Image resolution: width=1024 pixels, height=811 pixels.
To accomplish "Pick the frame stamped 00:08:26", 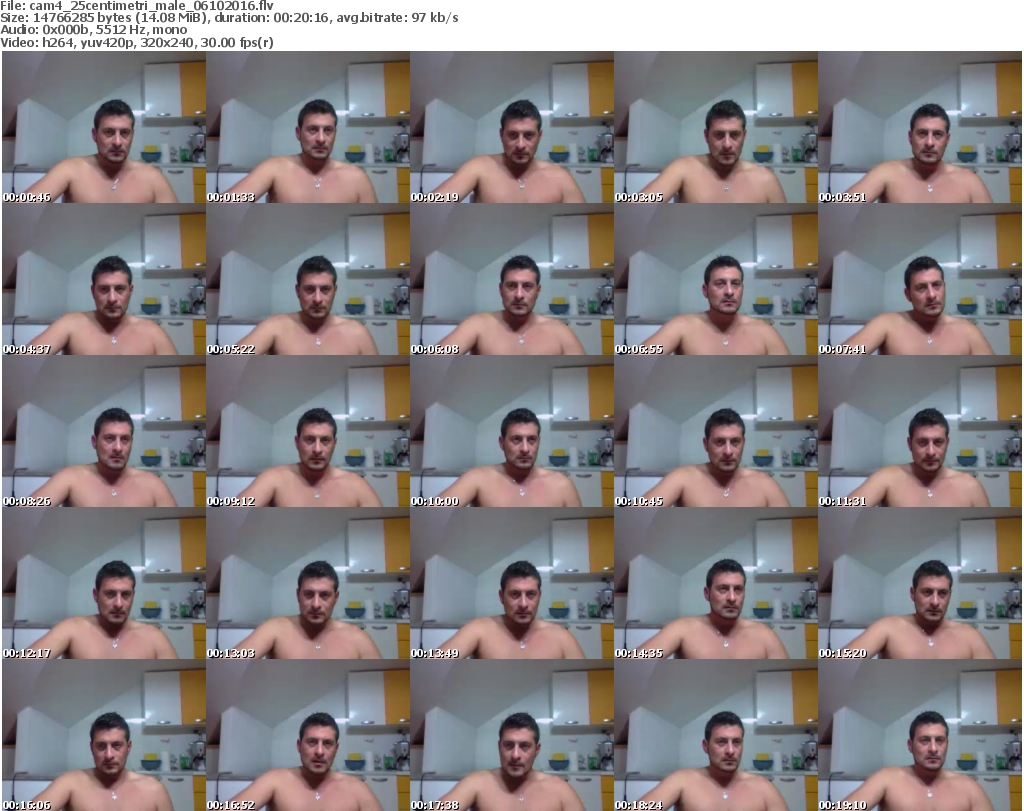I will [x=104, y=432].
